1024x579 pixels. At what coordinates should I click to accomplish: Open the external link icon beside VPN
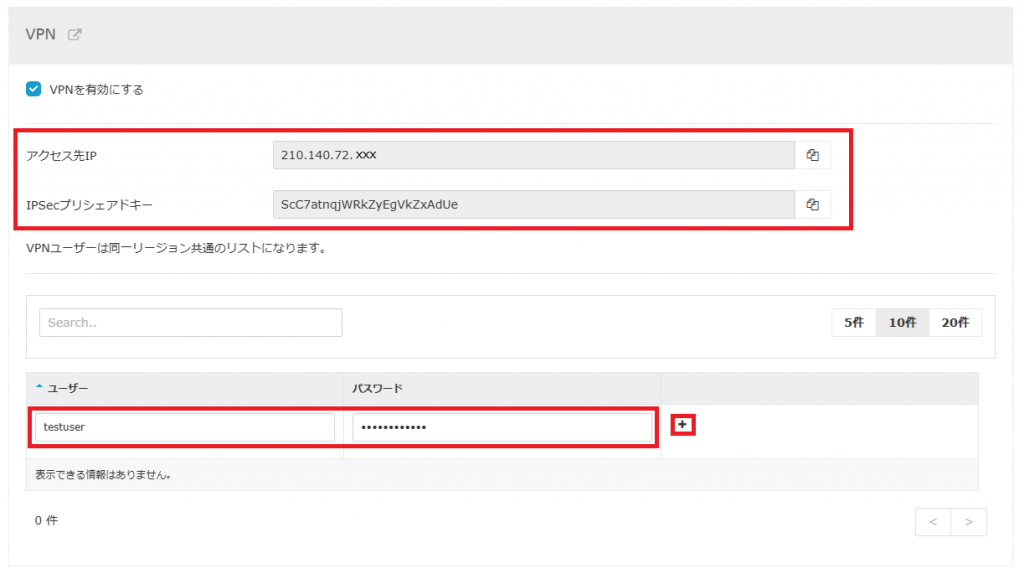pos(74,35)
